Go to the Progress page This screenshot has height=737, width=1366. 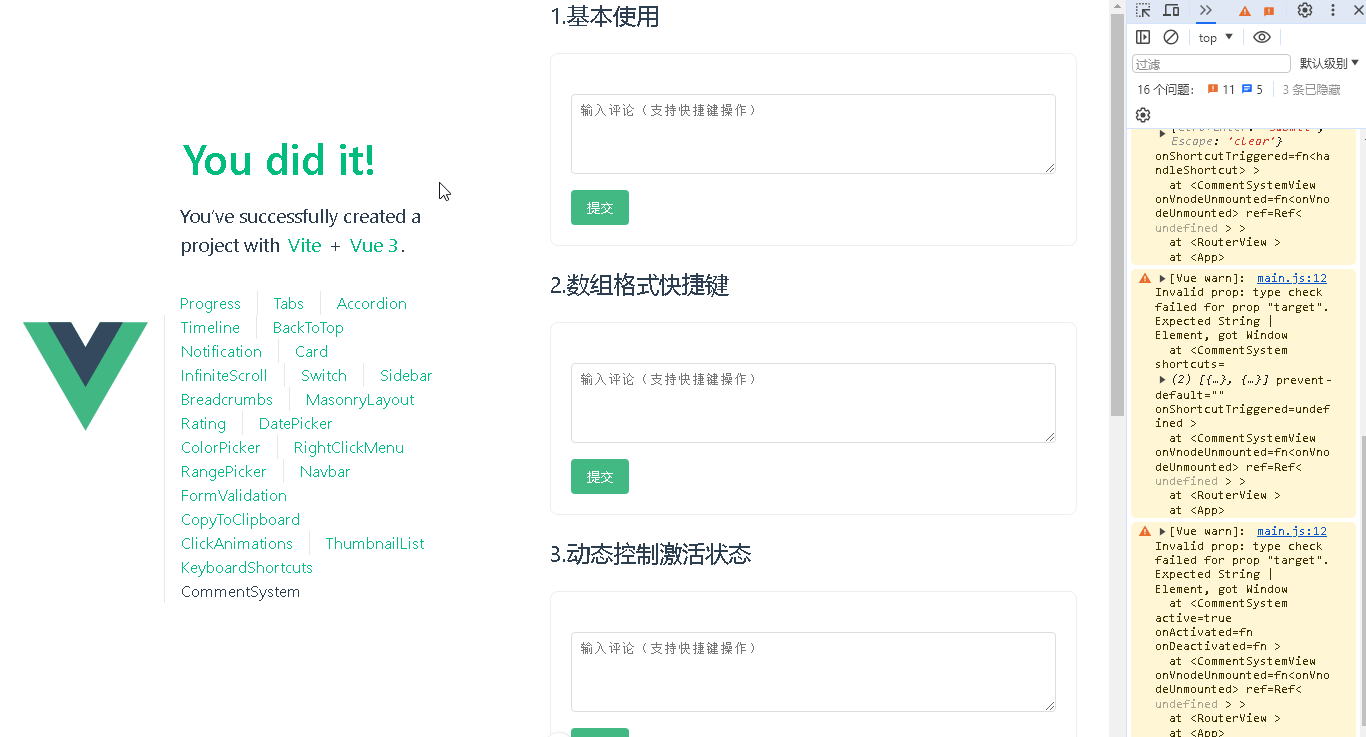pos(210,304)
